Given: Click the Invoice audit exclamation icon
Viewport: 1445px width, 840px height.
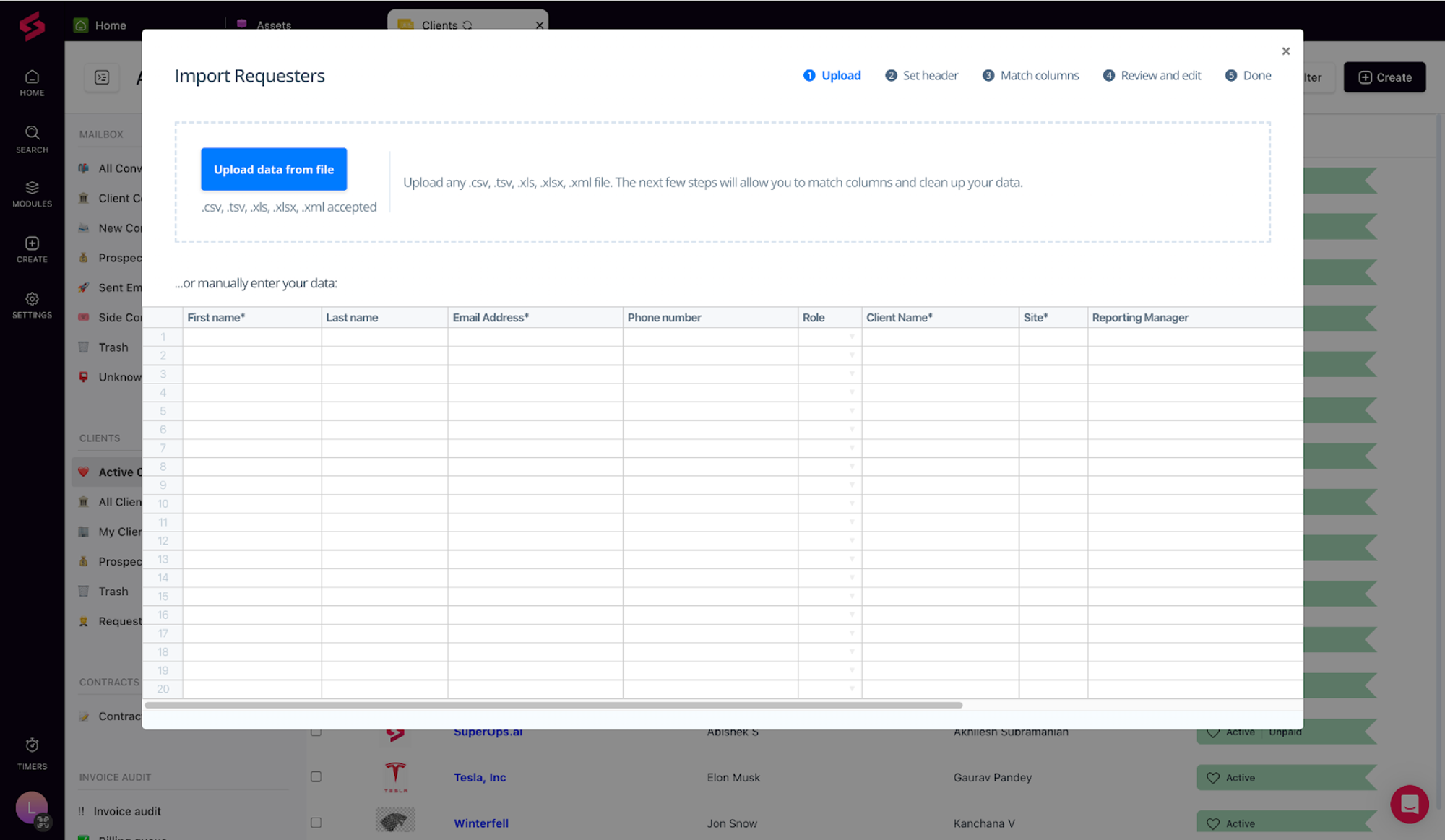Looking at the screenshot, I should [82, 812].
